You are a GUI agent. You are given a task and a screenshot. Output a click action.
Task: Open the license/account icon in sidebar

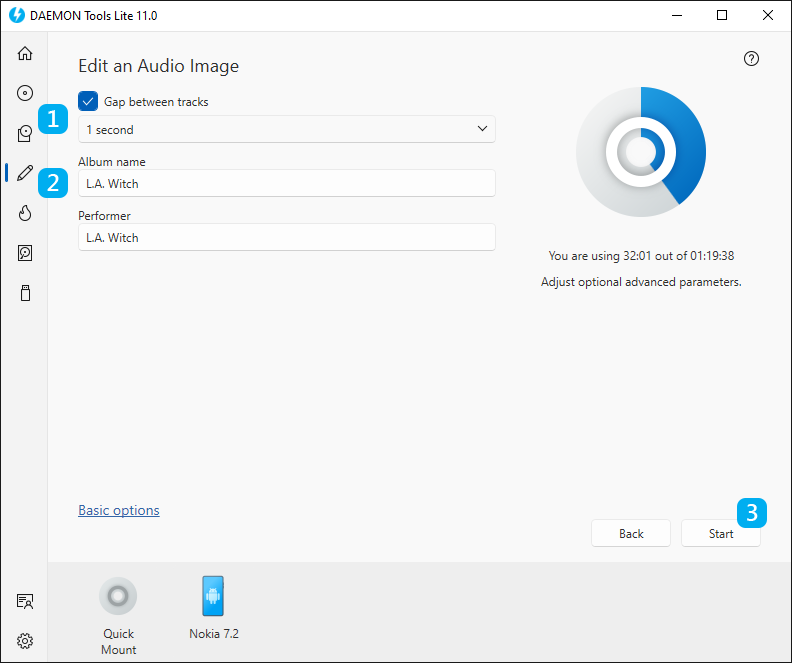pyautogui.click(x=25, y=601)
